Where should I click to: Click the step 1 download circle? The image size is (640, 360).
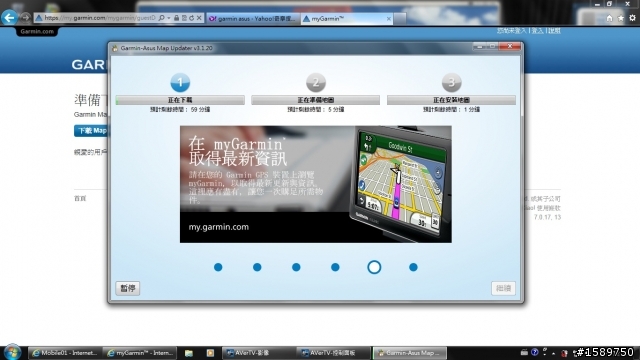180,82
